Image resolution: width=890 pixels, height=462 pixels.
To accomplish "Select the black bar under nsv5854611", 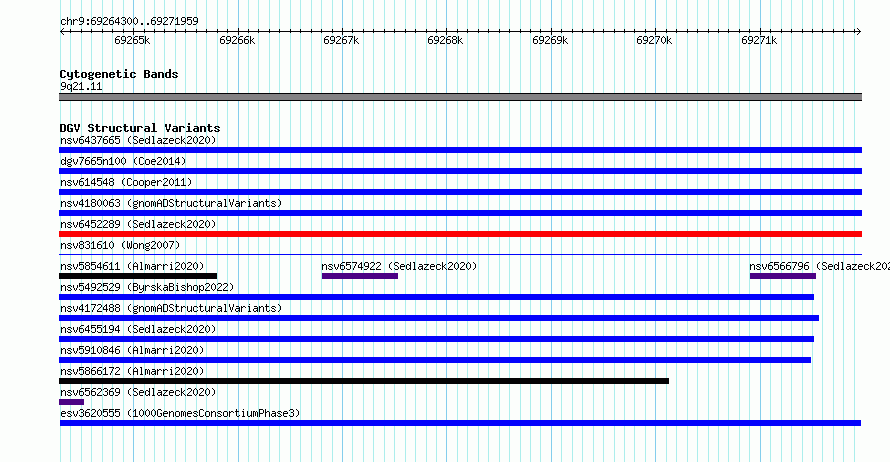I will (x=138, y=276).
